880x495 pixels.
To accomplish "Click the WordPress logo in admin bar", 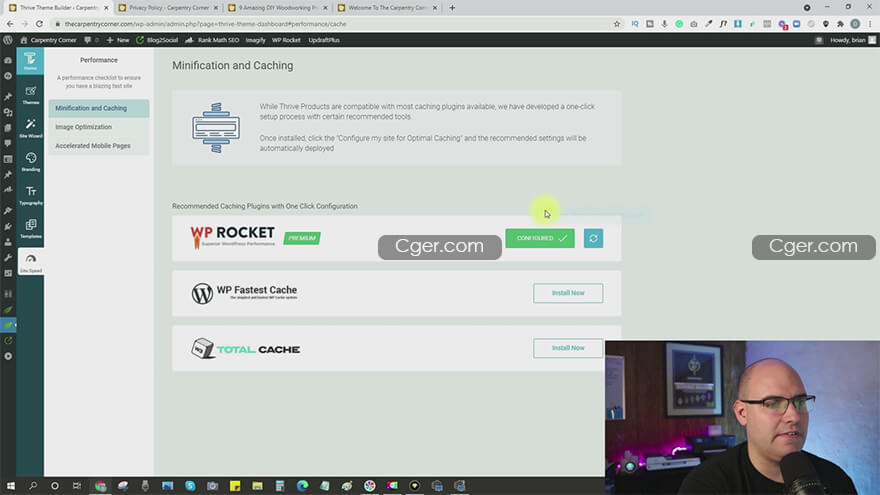I will pyautogui.click(x=8, y=40).
